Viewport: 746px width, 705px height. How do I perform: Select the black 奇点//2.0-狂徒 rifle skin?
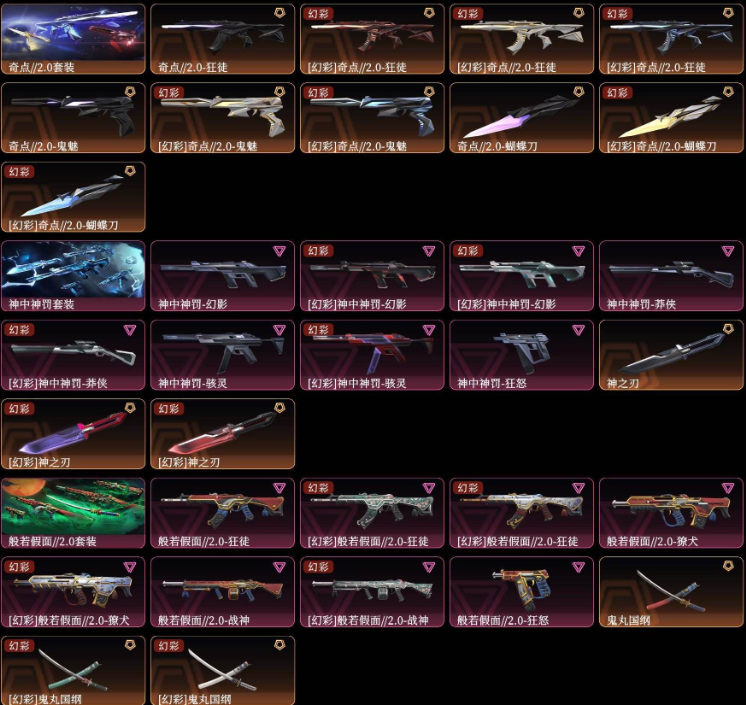223,39
